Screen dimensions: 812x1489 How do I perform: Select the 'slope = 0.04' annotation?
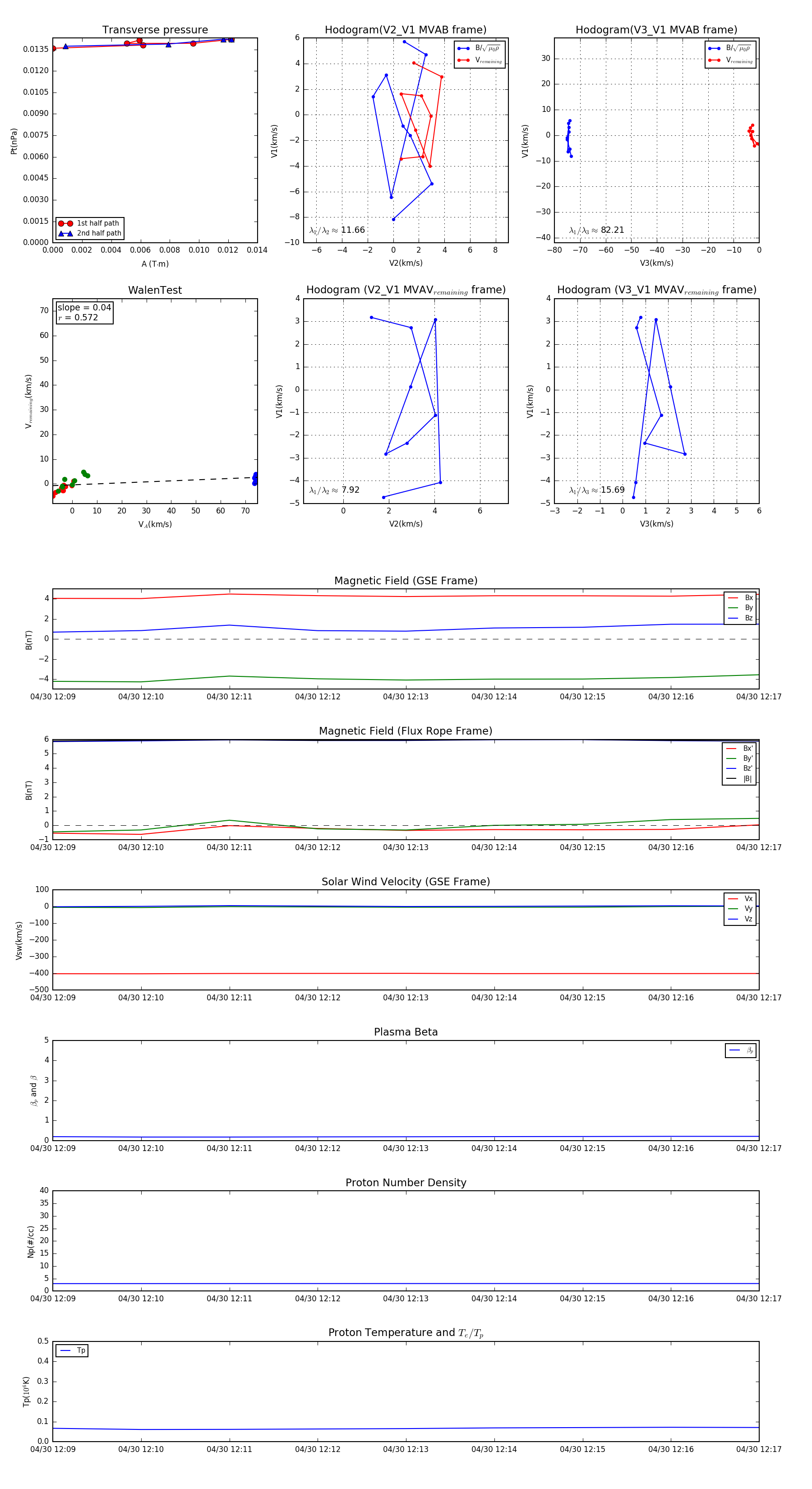tap(84, 308)
